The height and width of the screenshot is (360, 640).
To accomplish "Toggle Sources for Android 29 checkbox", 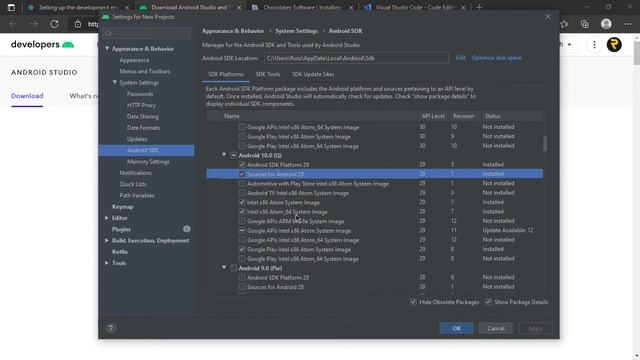I will [x=242, y=174].
